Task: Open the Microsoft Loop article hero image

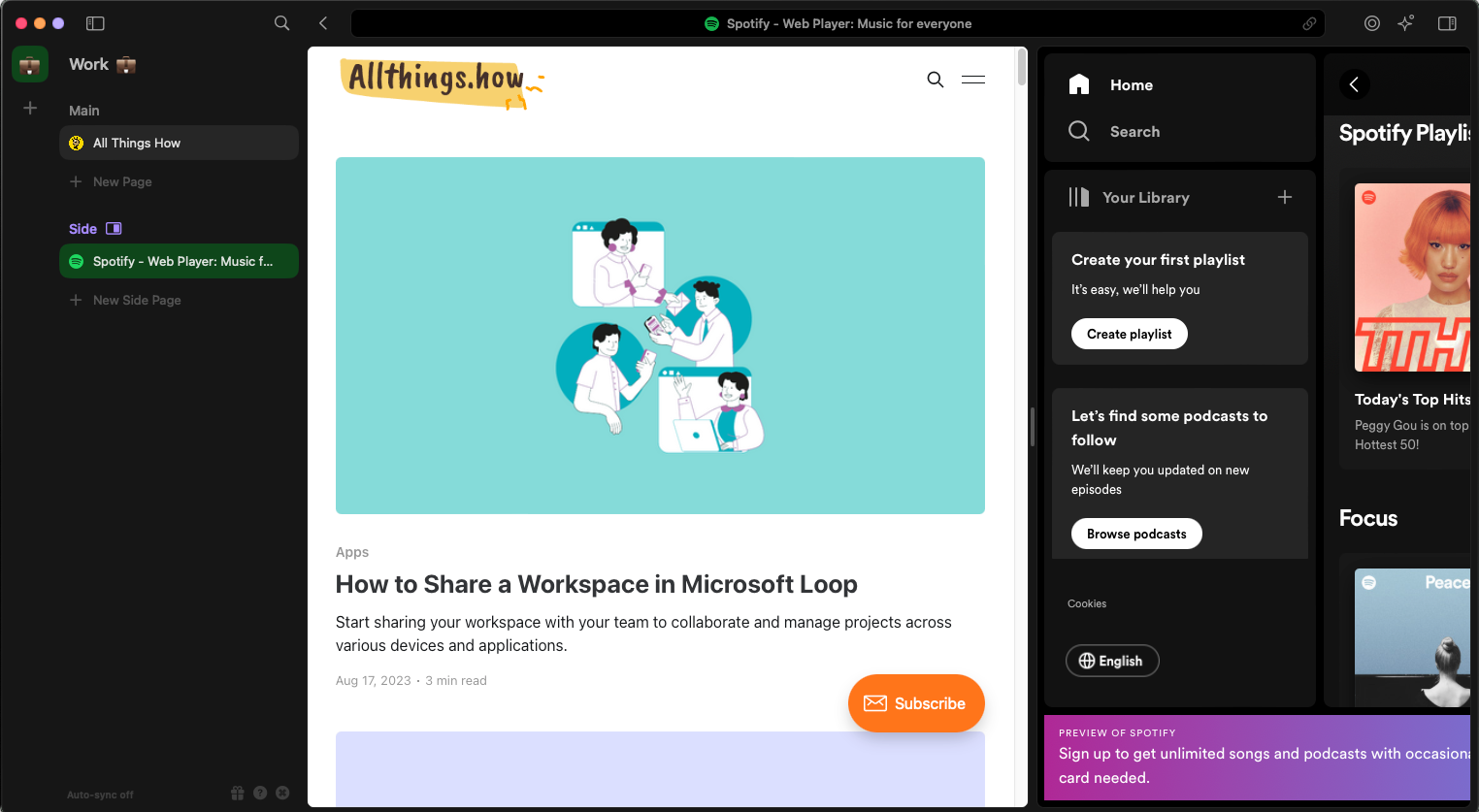Action: [660, 336]
